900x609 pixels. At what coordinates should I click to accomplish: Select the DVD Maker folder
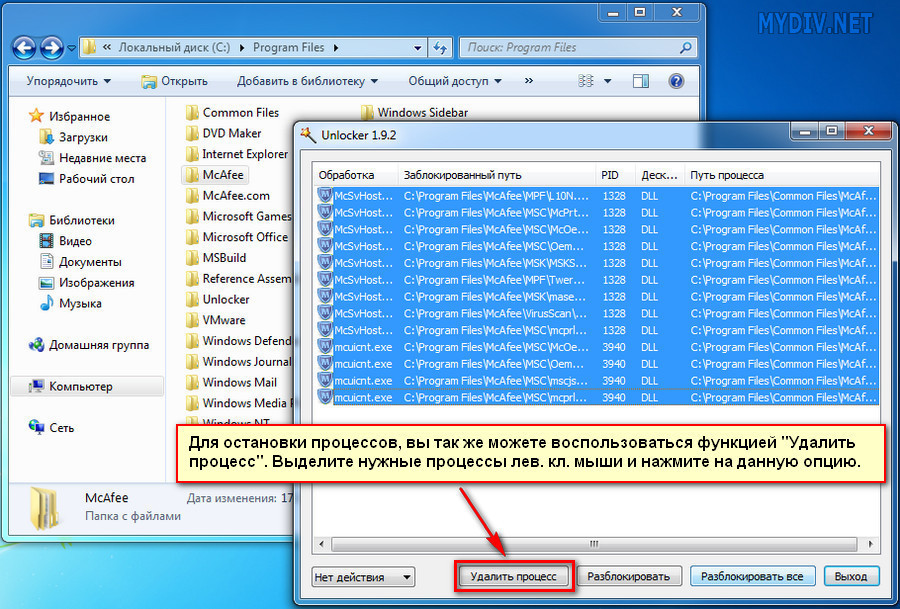[x=223, y=133]
